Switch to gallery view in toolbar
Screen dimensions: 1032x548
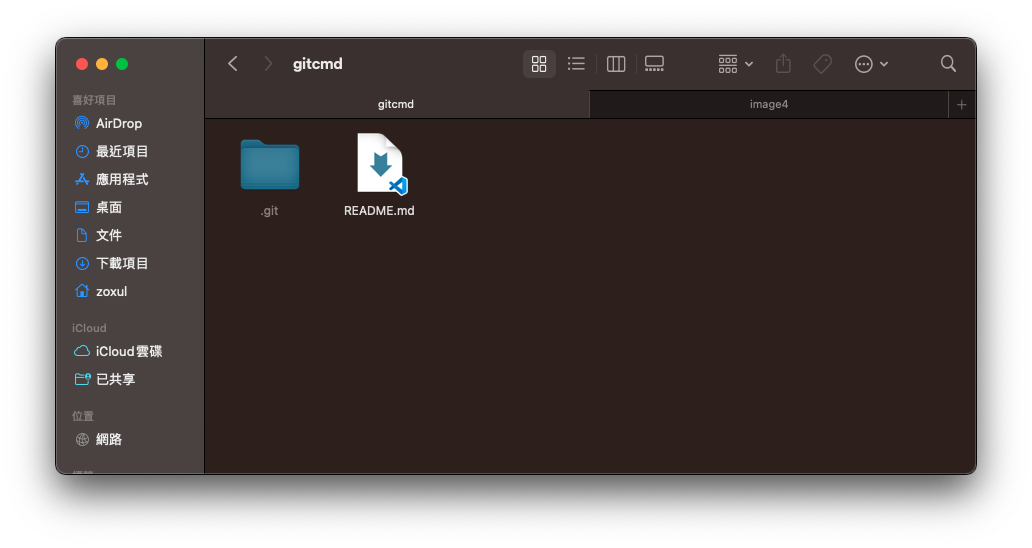pyautogui.click(x=654, y=64)
